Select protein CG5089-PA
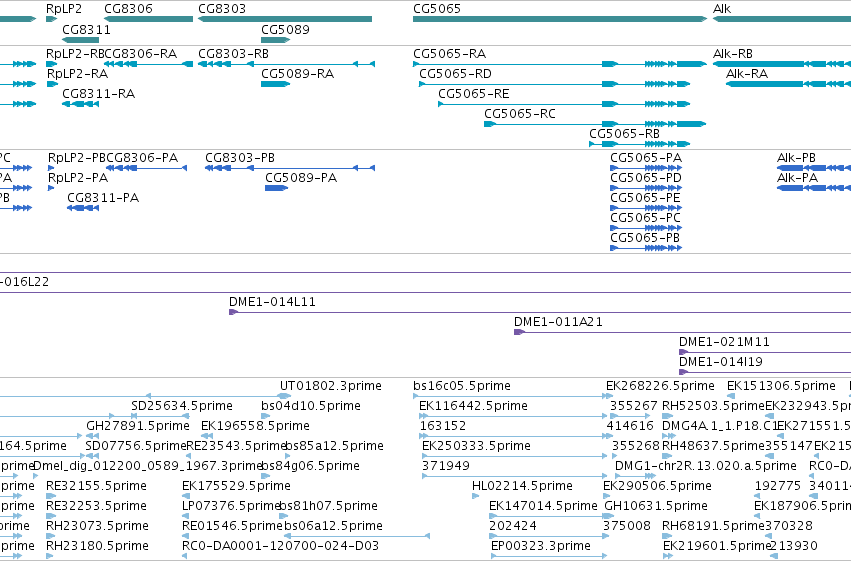Image resolution: width=851 pixels, height=561 pixels. pos(276,188)
